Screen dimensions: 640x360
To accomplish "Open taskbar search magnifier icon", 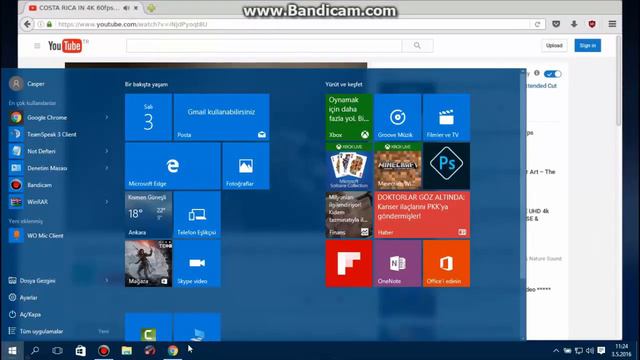I will click(x=35, y=351).
